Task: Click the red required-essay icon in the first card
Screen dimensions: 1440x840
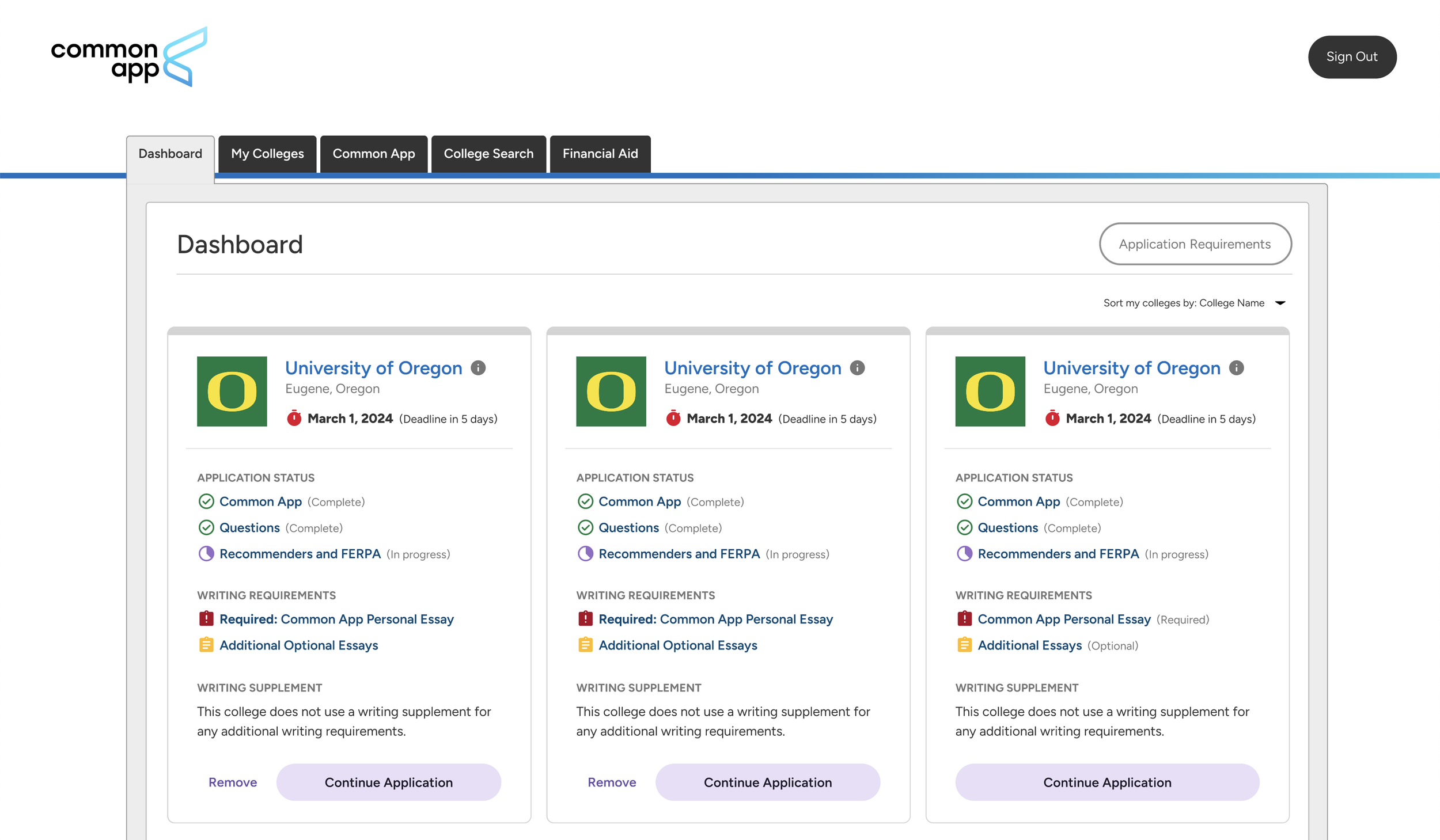Action: click(x=206, y=619)
